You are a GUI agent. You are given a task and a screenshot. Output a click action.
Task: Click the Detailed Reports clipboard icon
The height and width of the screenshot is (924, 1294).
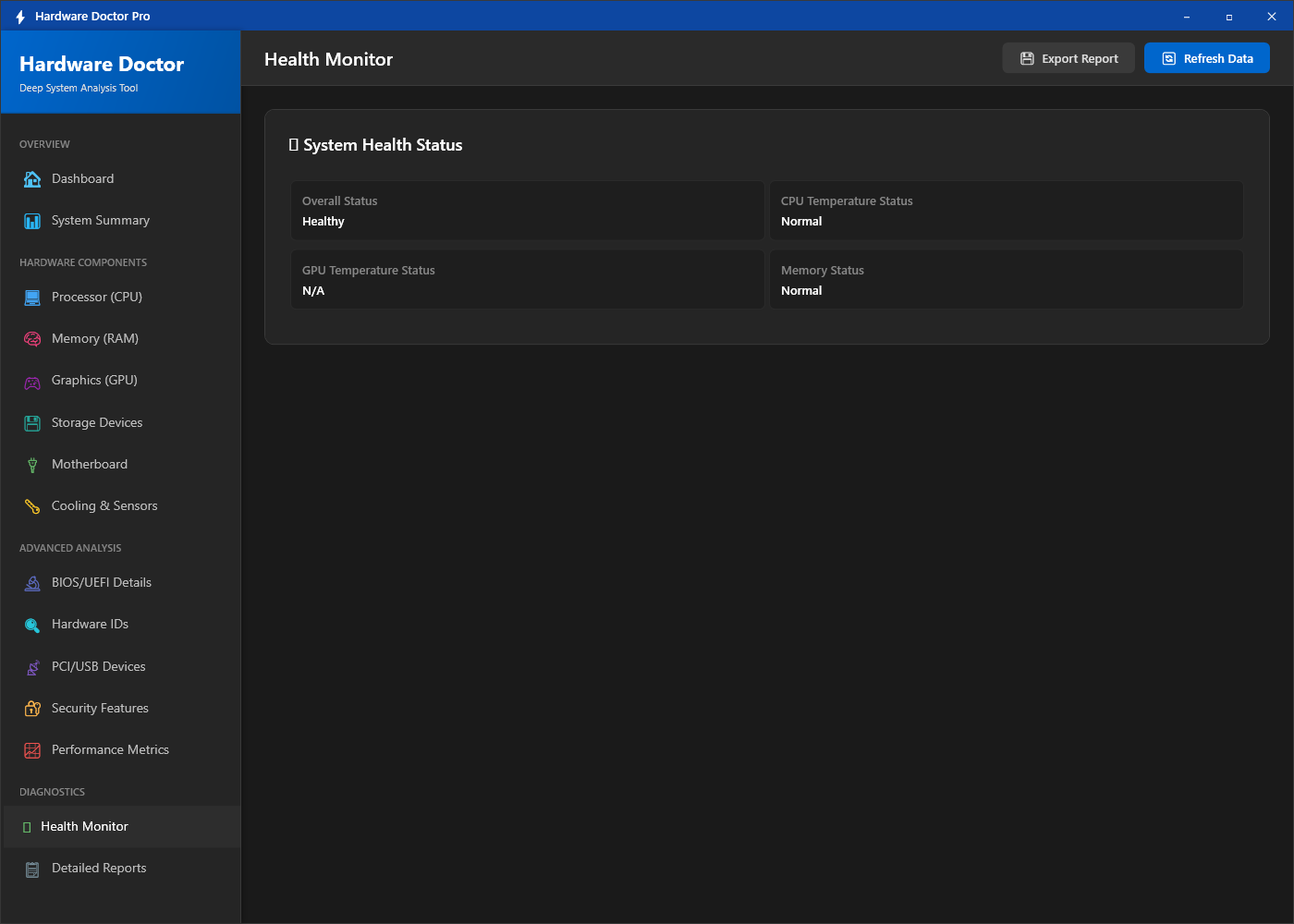(32, 869)
